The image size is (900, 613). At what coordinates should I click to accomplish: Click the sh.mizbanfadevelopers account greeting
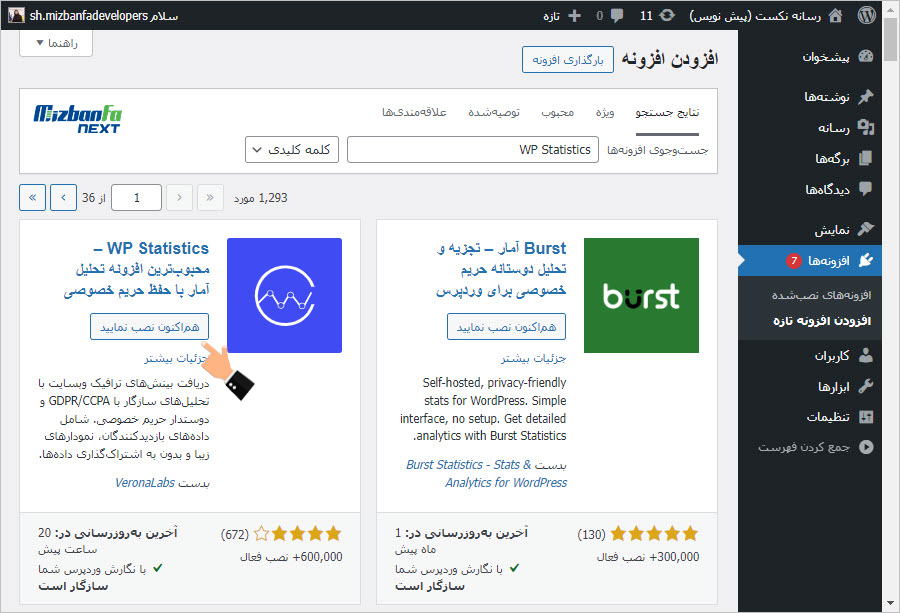click(103, 15)
